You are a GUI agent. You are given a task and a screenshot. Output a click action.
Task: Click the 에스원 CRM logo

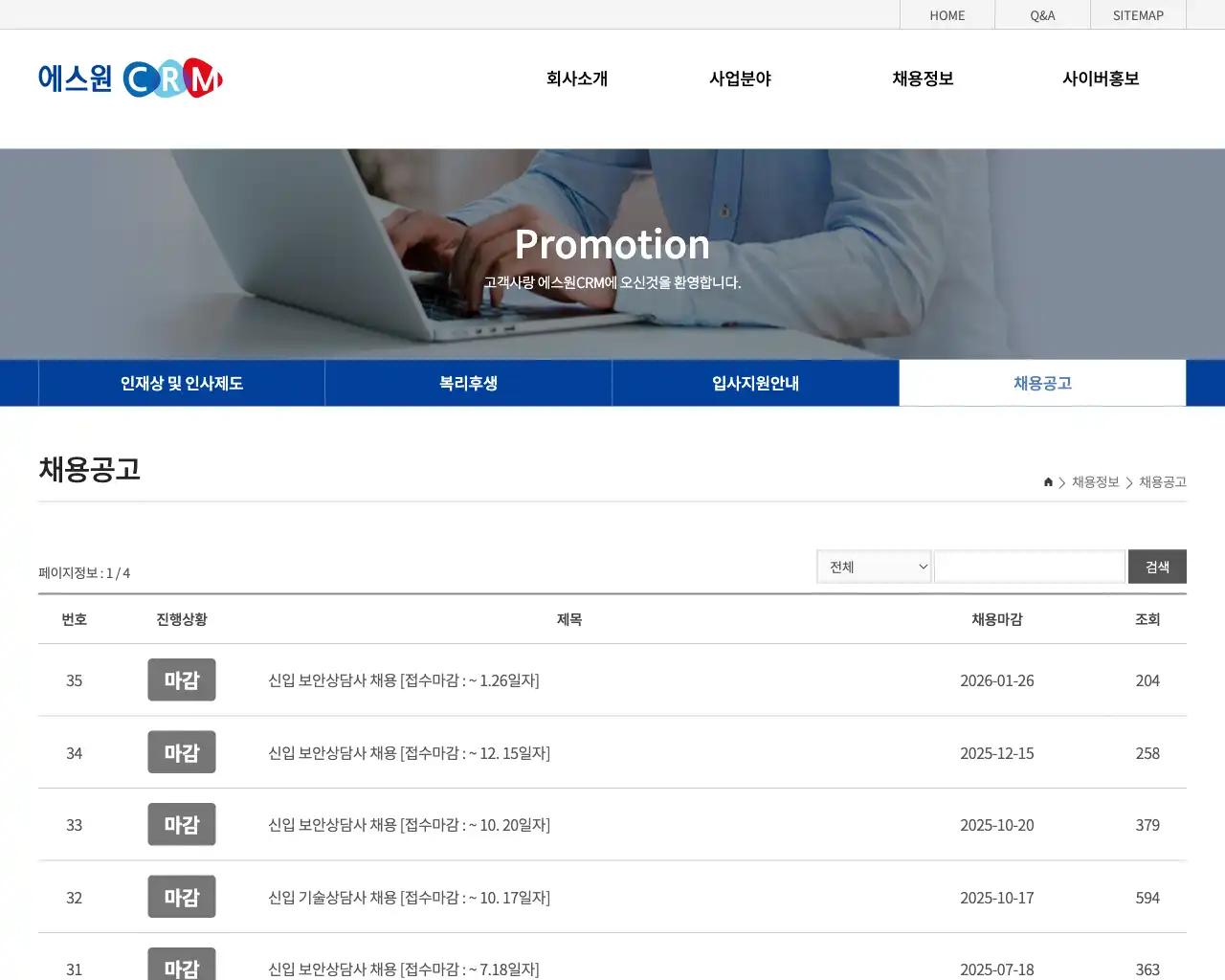pyautogui.click(x=129, y=78)
